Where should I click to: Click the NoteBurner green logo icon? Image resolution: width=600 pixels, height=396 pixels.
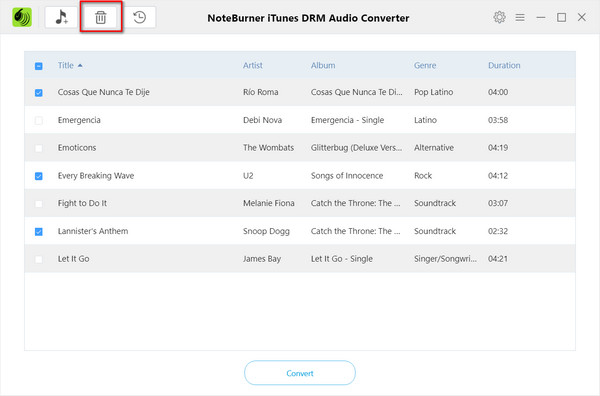tap(22, 17)
